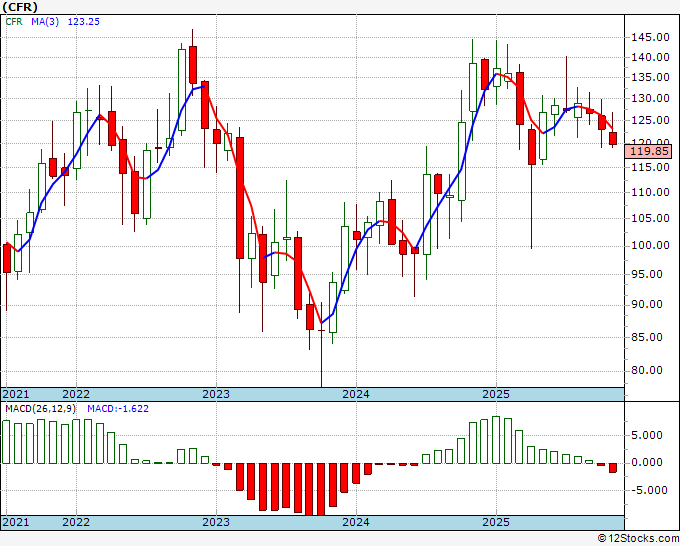Select 2025 on the MACD panel time axis
680x546 pixels.
click(496, 522)
